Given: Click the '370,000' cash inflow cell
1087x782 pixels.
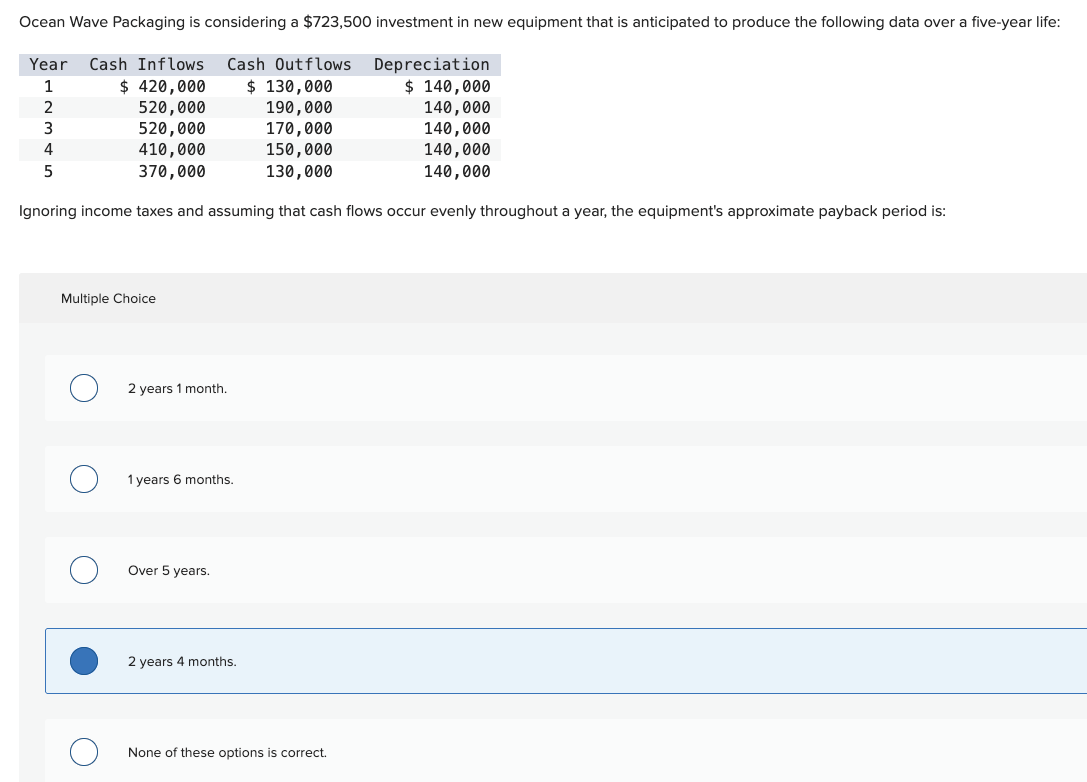Looking at the screenshot, I should click(172, 171).
